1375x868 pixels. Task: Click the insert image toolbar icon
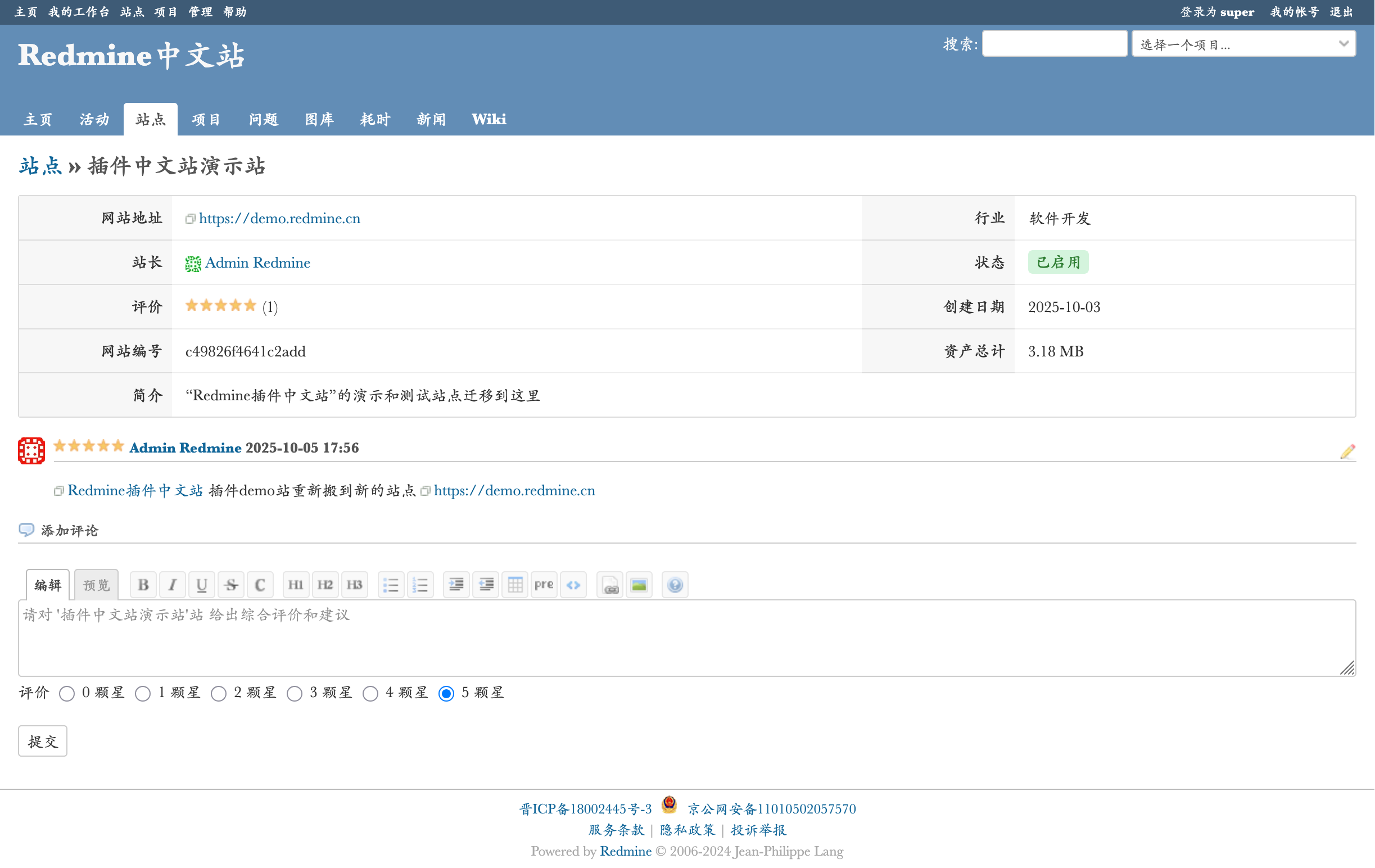pos(639,585)
